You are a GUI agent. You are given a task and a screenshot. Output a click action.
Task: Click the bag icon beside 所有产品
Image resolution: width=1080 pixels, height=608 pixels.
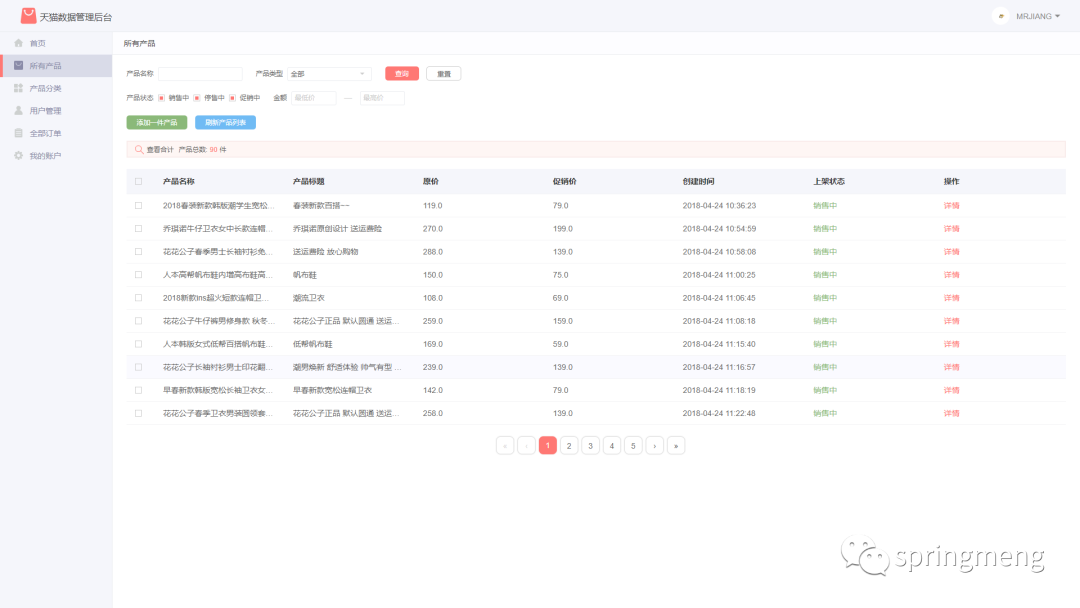pyautogui.click(x=19, y=65)
